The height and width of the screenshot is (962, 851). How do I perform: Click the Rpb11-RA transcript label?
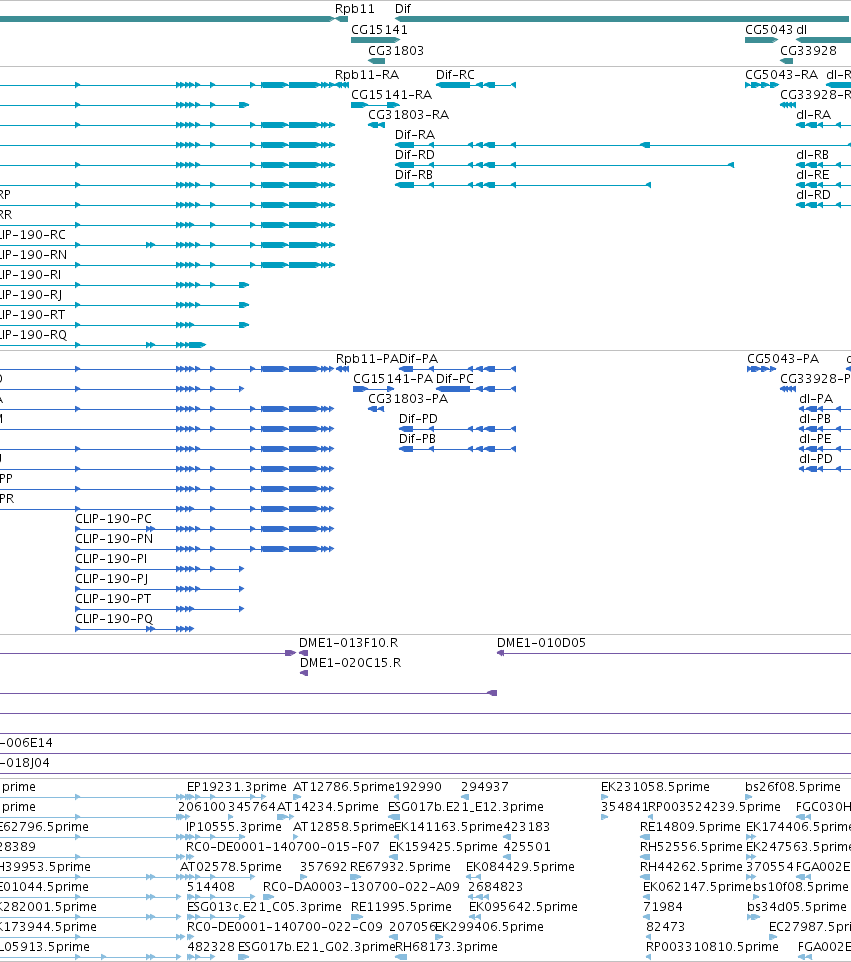pos(367,74)
